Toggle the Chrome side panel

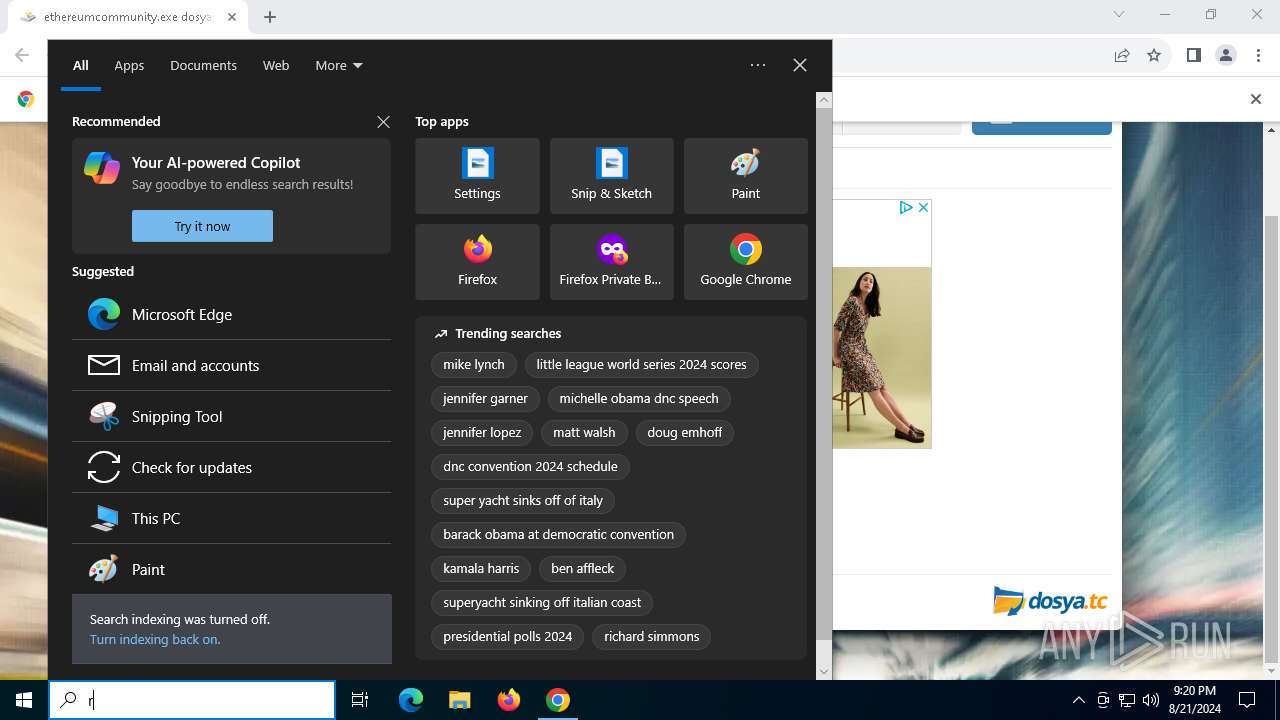pos(1193,55)
